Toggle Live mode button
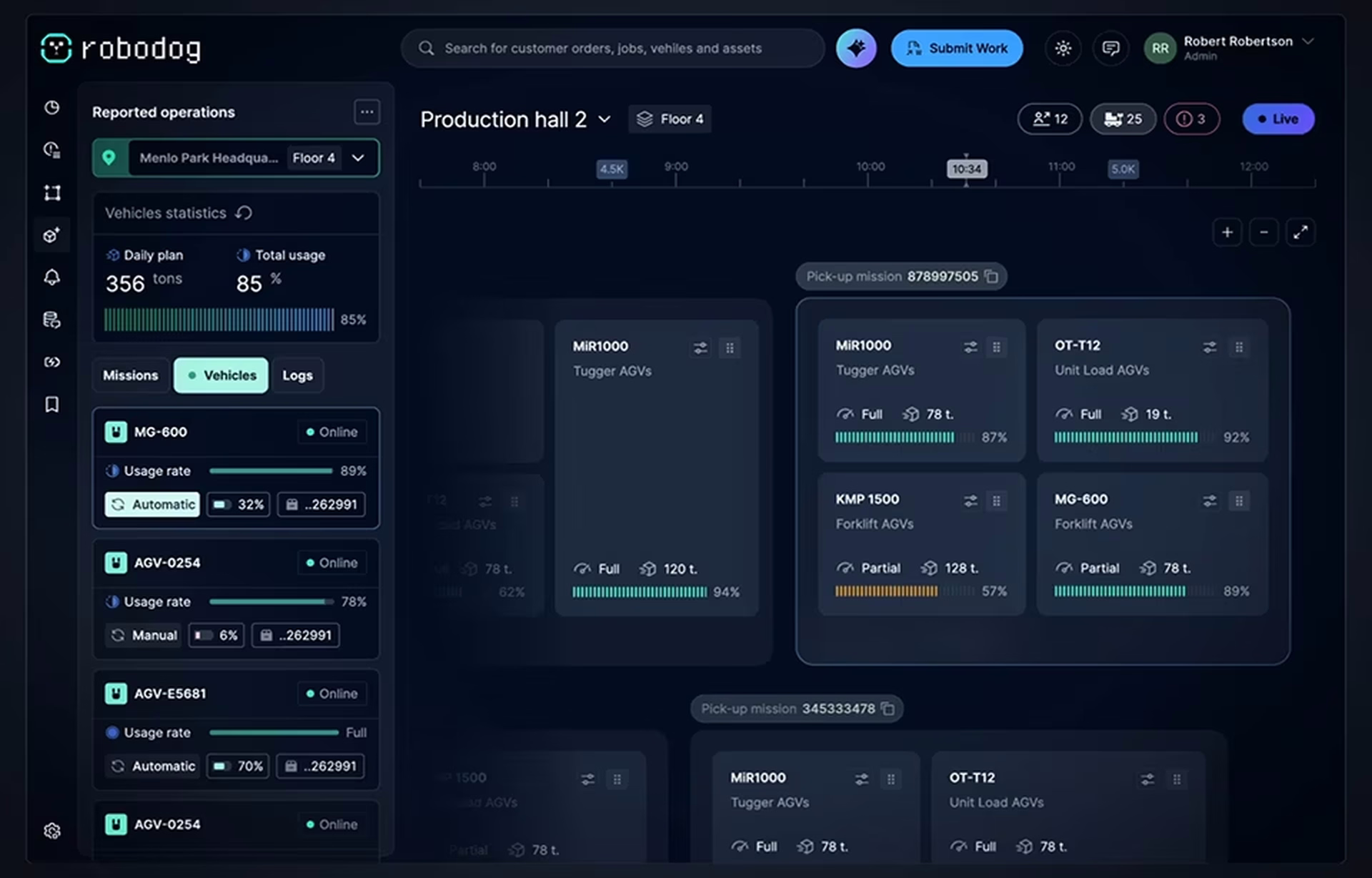This screenshot has width=1372, height=878. pyautogui.click(x=1278, y=119)
